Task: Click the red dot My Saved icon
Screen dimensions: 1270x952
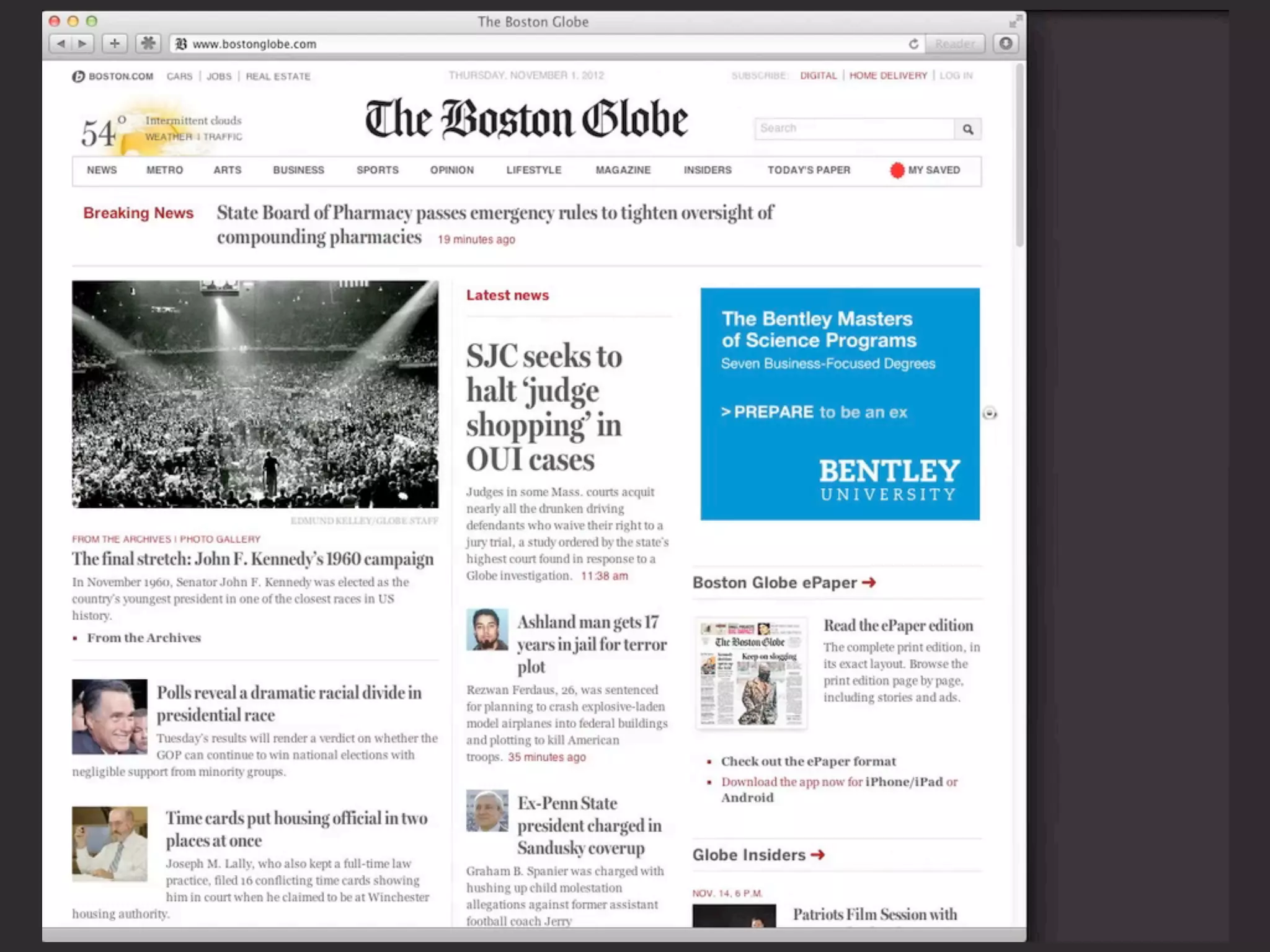Action: 897,170
